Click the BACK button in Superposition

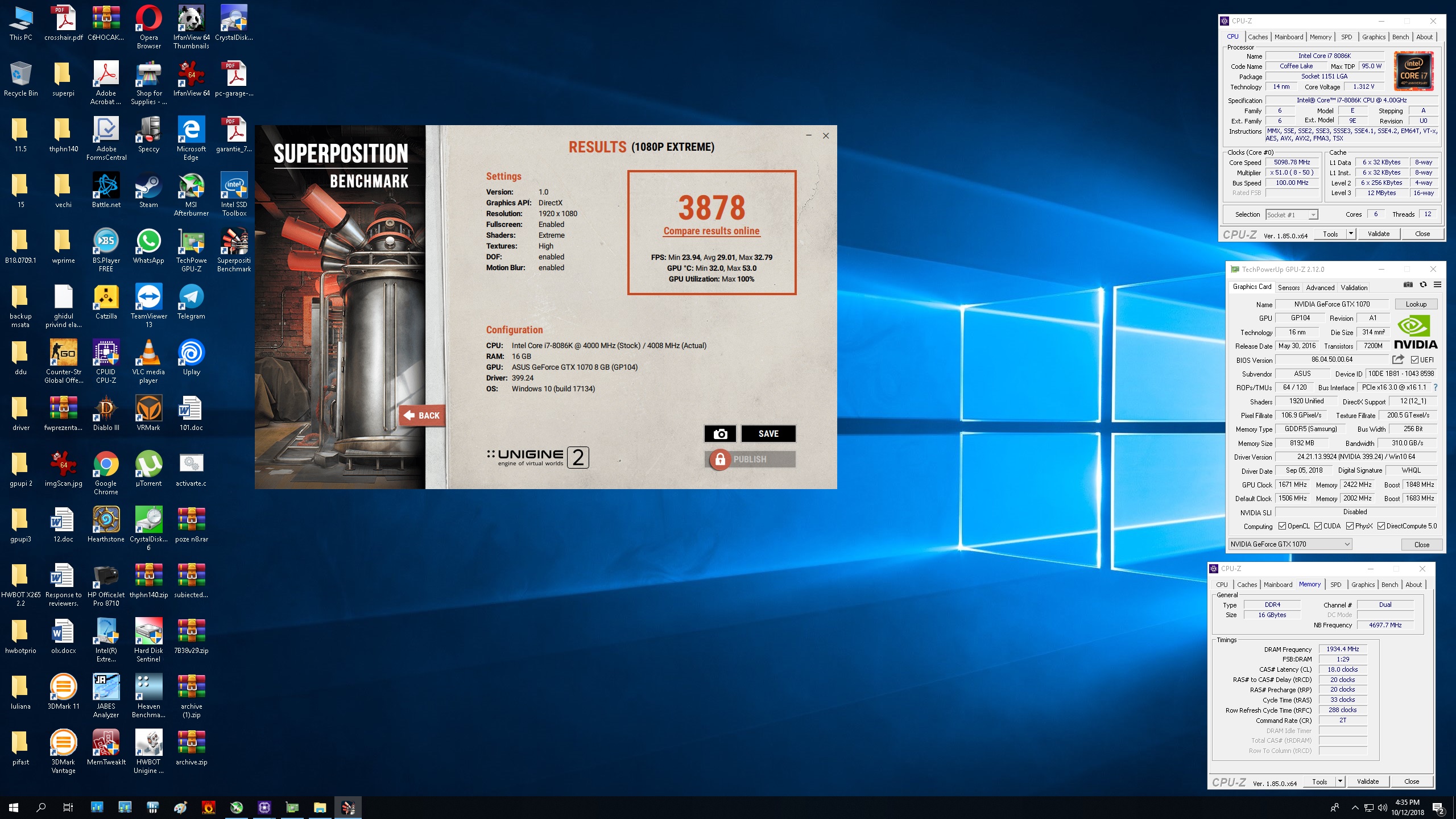(421, 416)
